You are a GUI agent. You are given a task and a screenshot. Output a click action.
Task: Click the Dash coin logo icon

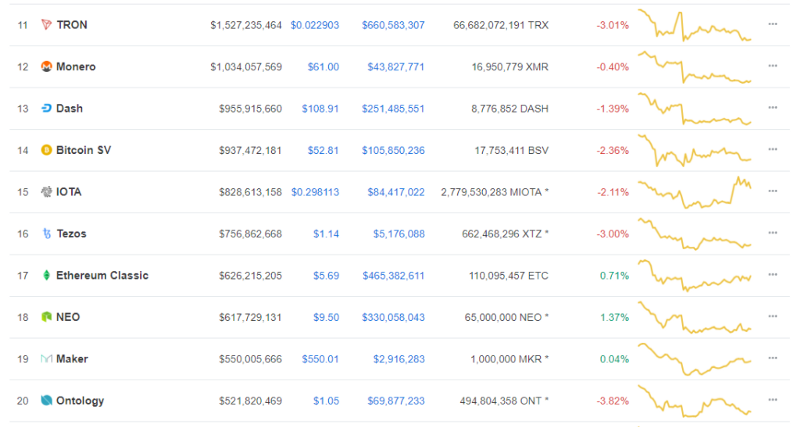[x=46, y=108]
